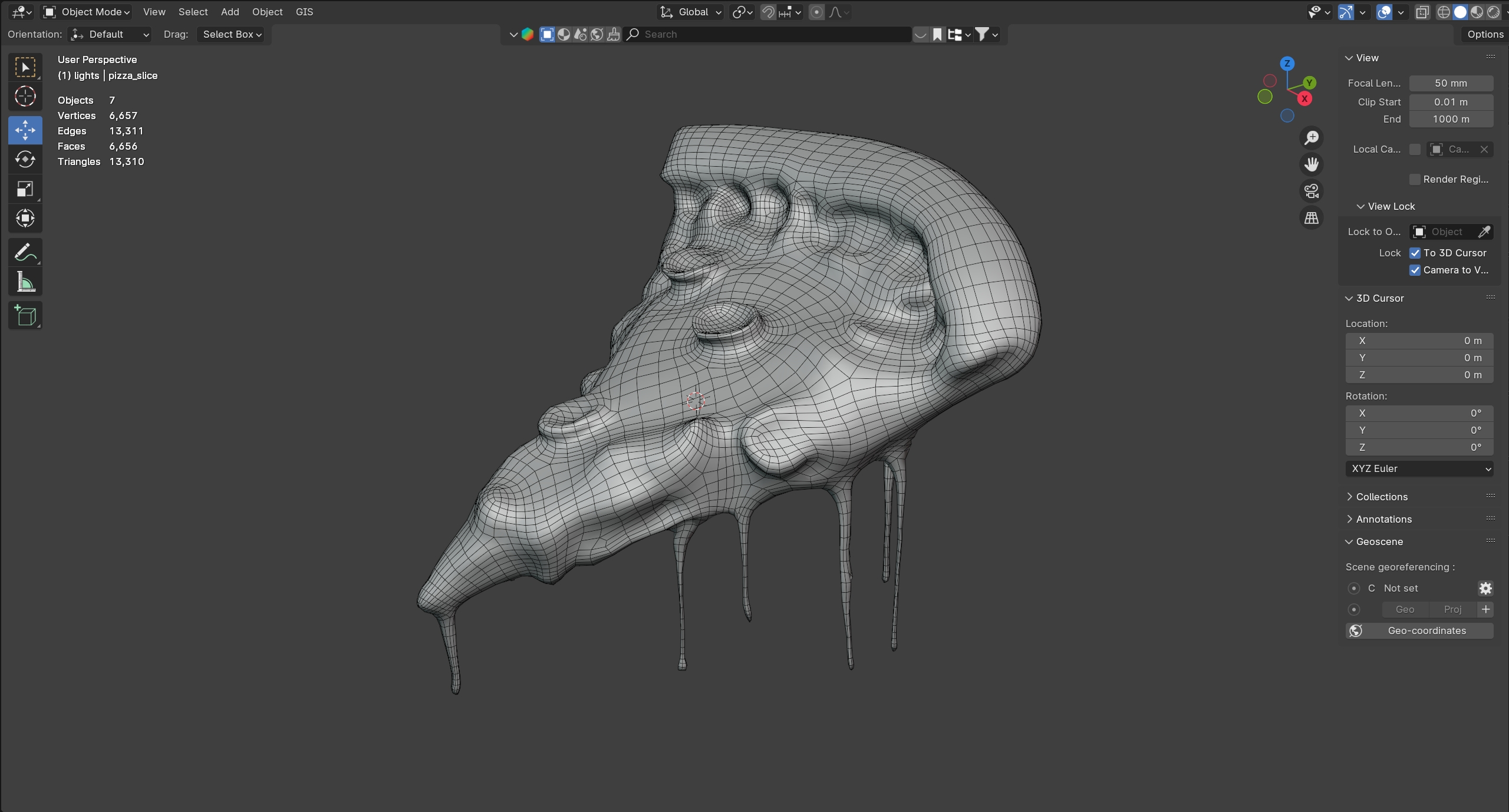Switch to orthographic with grid icon
This screenshot has width=1509, height=812.
click(x=1312, y=218)
